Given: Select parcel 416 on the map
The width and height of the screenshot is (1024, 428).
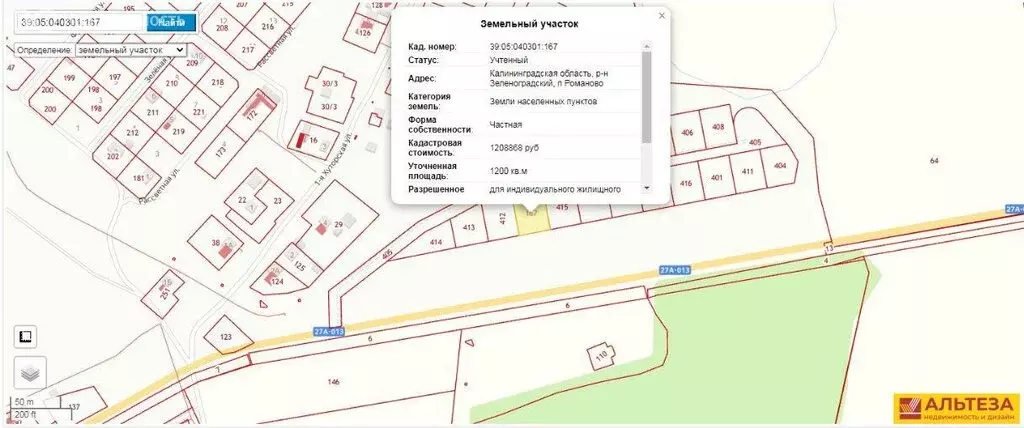Looking at the screenshot, I should [x=686, y=184].
